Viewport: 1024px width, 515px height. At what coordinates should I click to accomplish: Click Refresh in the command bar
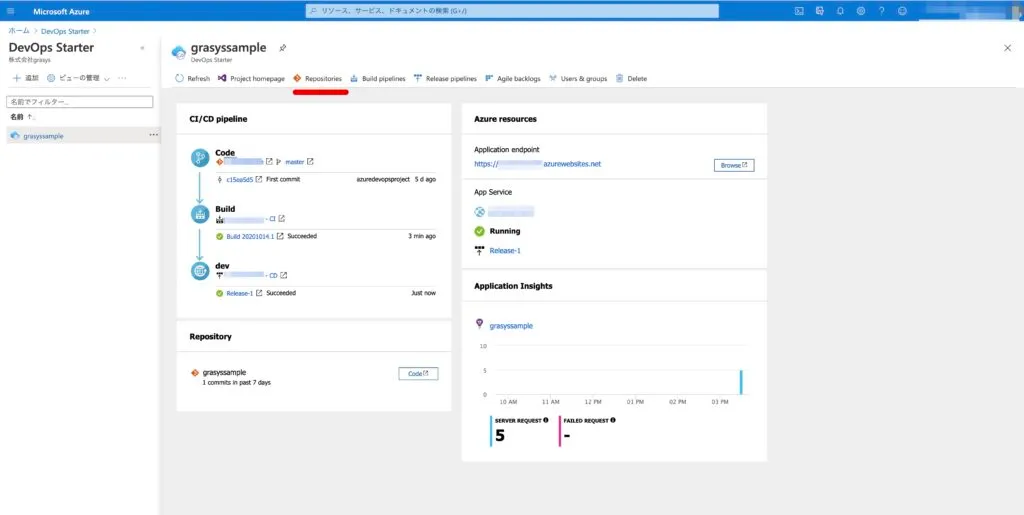point(193,78)
